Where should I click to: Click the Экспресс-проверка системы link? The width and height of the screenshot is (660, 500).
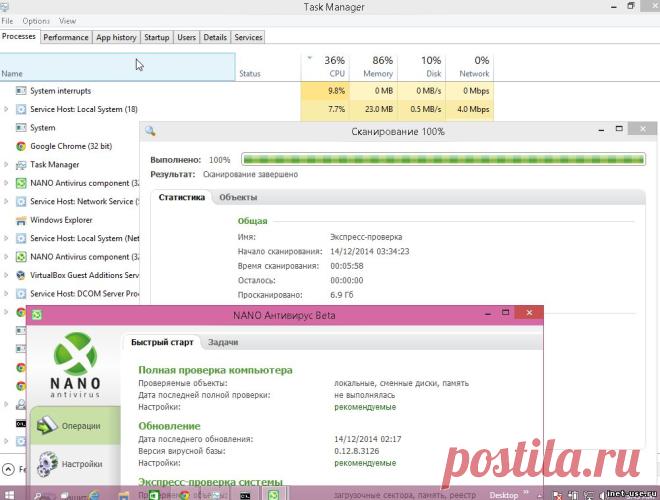210,481
